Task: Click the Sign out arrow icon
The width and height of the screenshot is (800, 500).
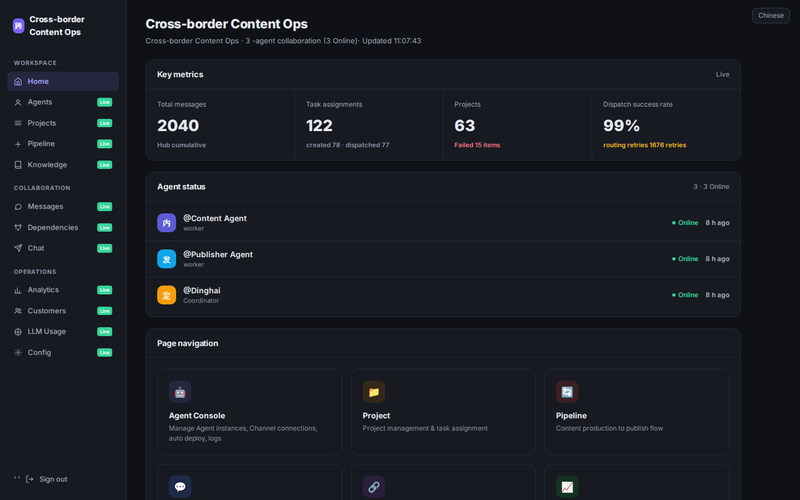Action: click(x=30, y=479)
